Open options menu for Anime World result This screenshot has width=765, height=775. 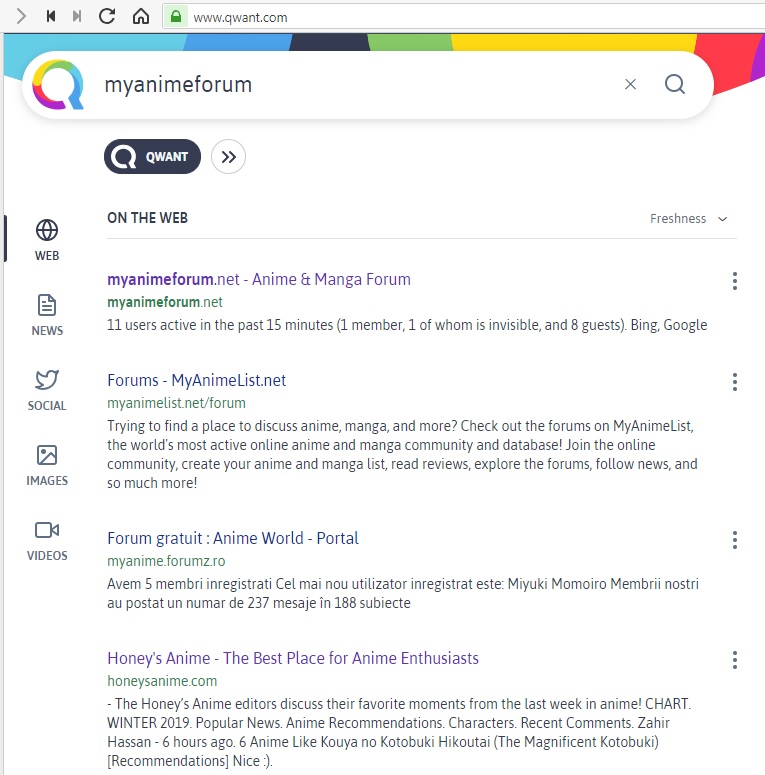735,540
